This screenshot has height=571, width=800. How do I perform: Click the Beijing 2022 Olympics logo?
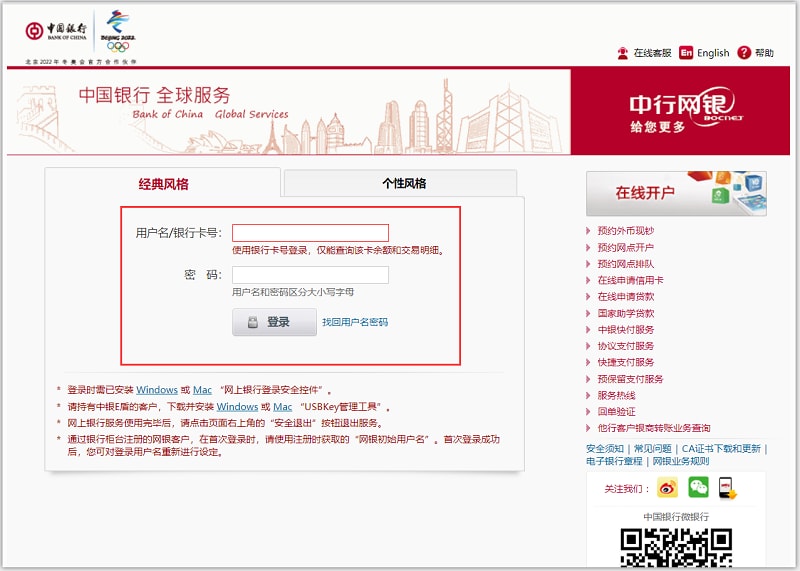(118, 31)
